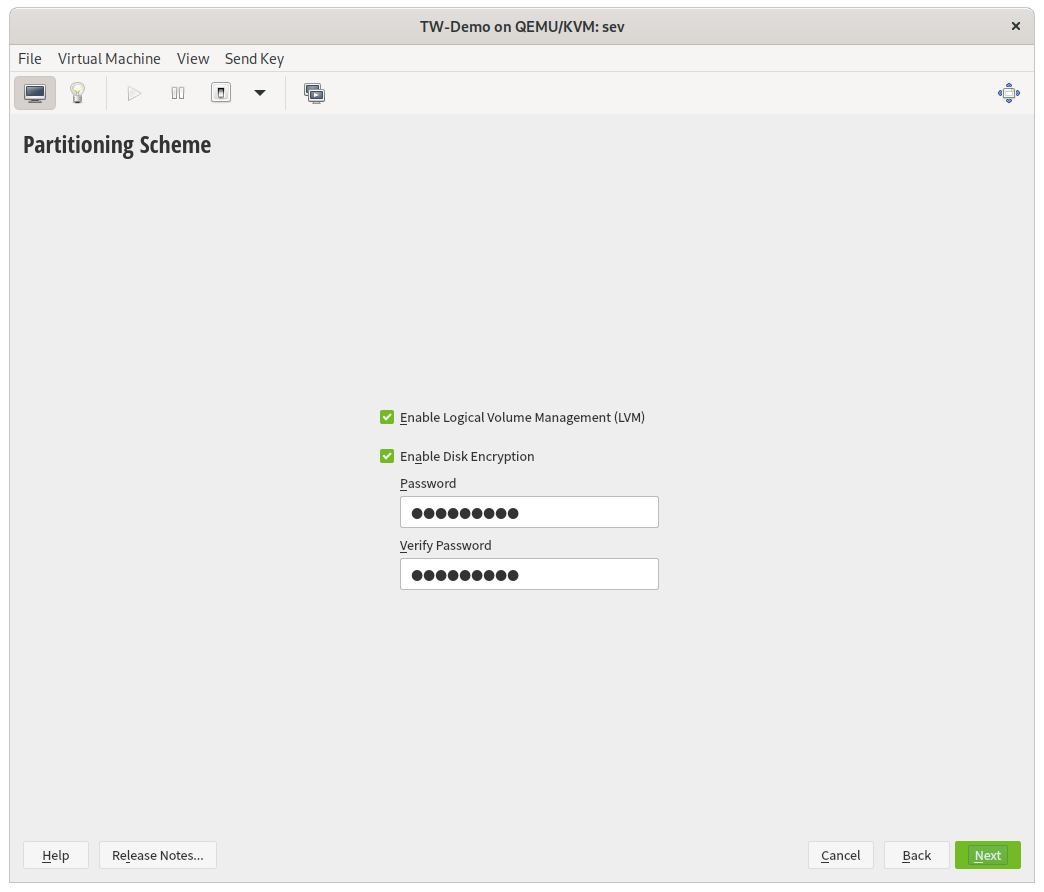Focus the Verify Password field
Screen dimensions: 1044x892
pyautogui.click(x=529, y=574)
